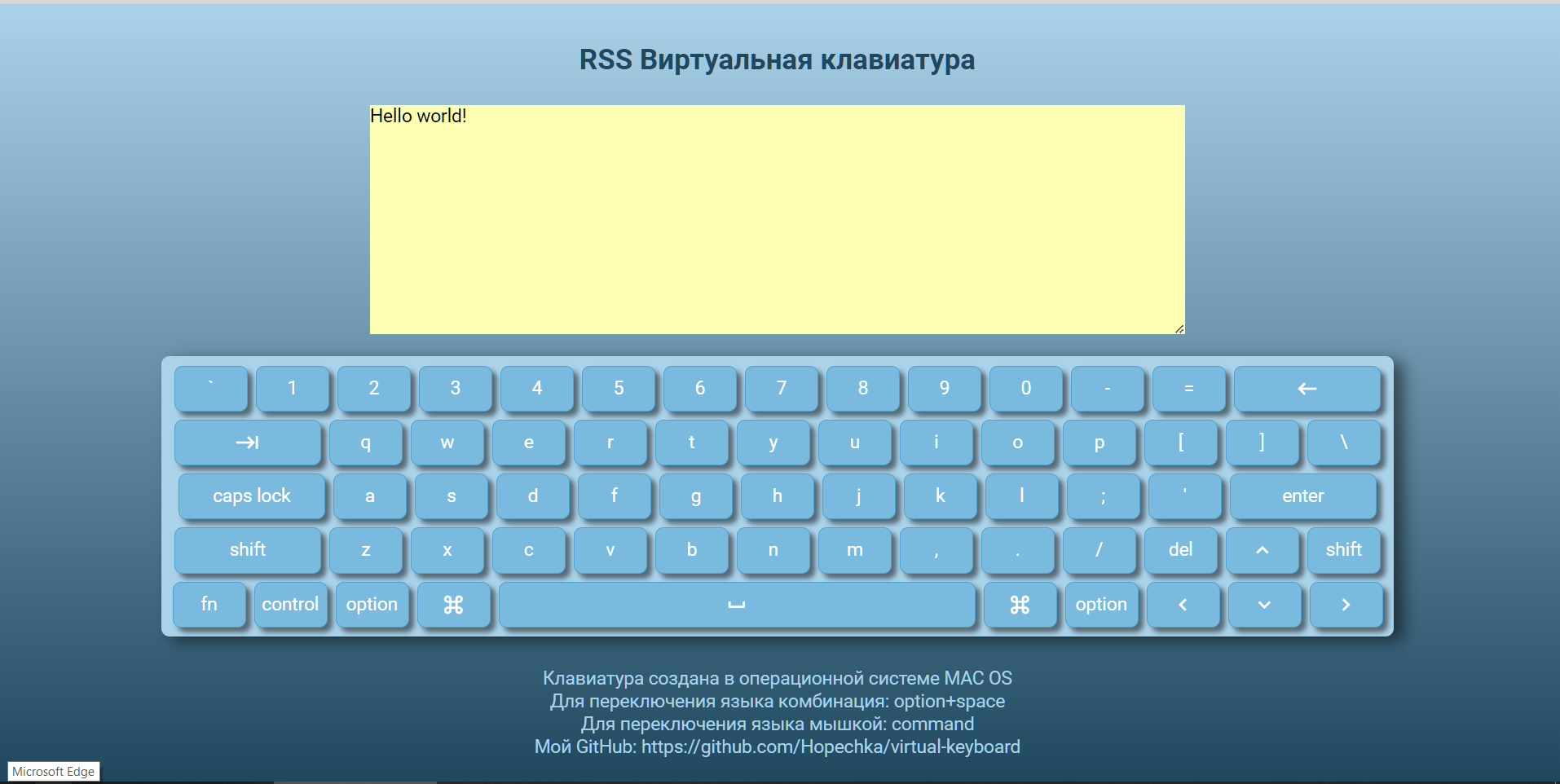Click the letter w key
This screenshot has width=1560, height=784.
pyautogui.click(x=447, y=443)
